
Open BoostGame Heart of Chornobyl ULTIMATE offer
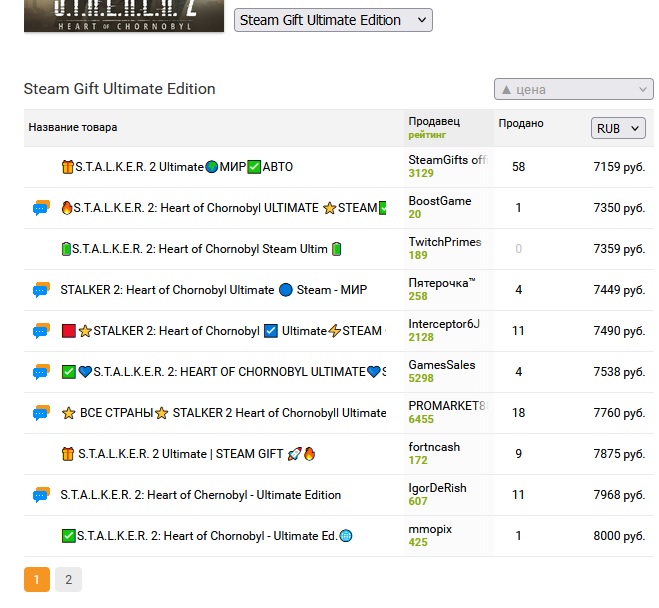point(224,208)
